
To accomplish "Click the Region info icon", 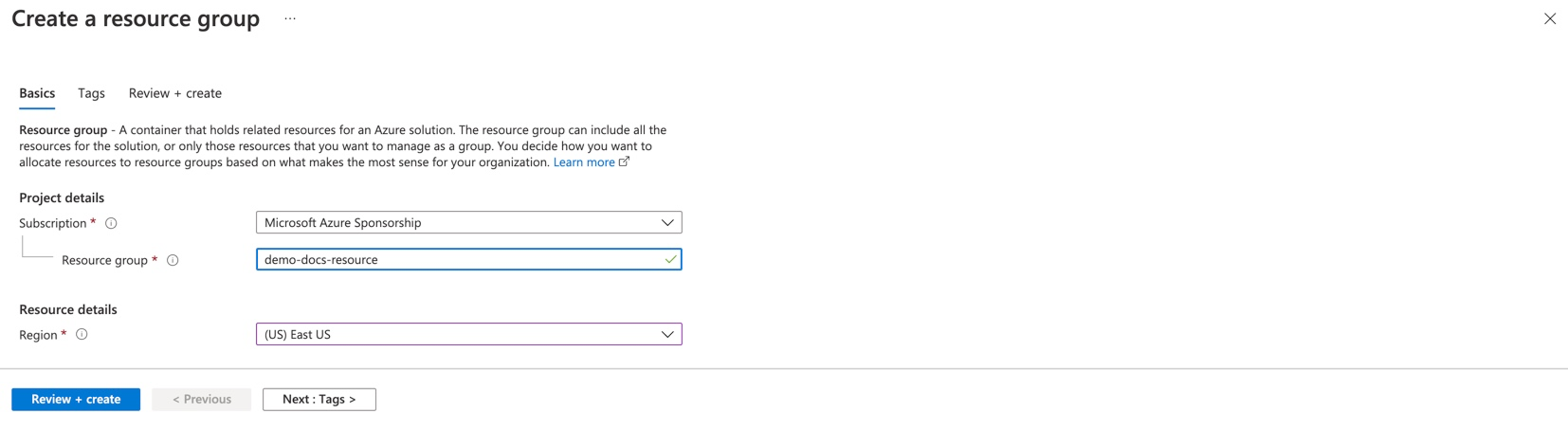I will [82, 334].
